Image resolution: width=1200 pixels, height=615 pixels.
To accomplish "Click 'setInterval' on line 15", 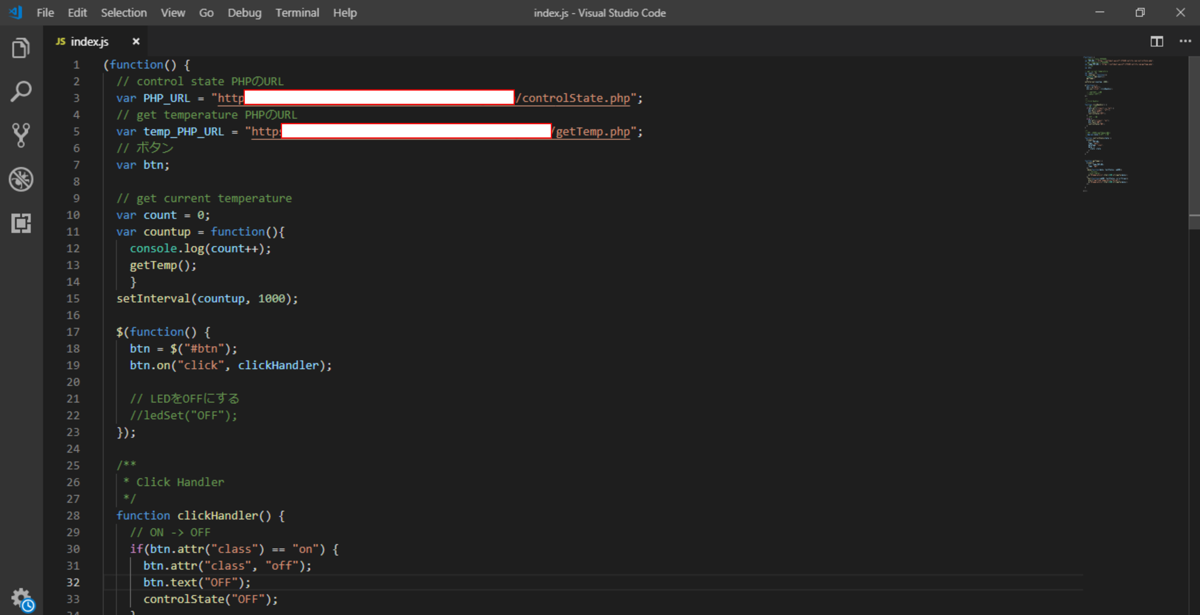I will [153, 298].
